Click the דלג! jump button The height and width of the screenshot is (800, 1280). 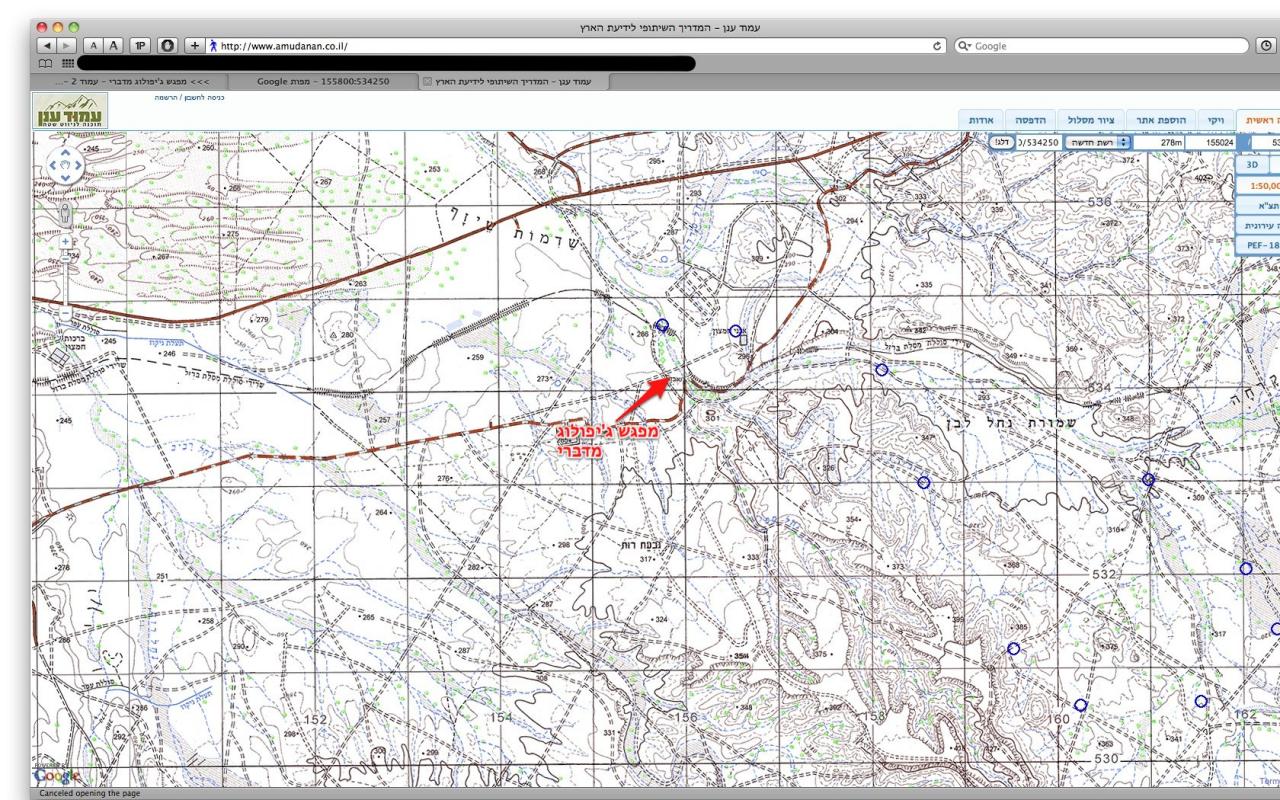click(x=1001, y=143)
